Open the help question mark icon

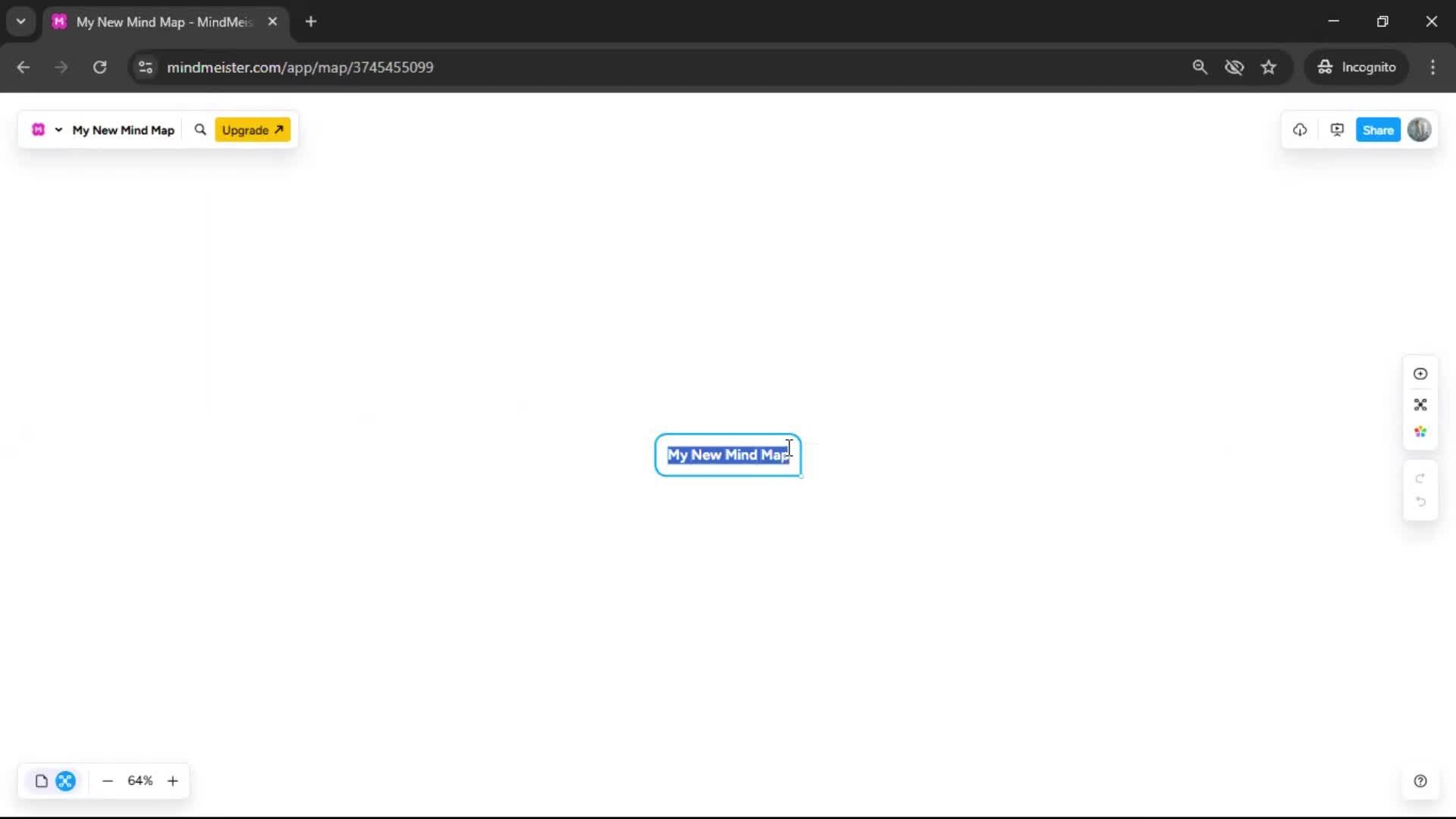click(1420, 781)
